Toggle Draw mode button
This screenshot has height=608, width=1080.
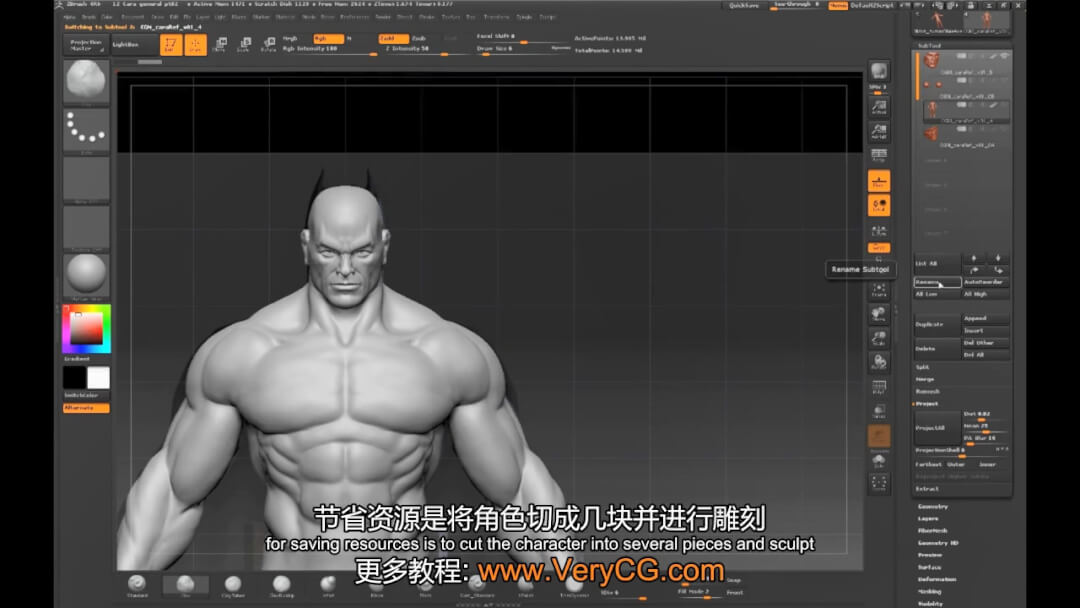click(196, 45)
